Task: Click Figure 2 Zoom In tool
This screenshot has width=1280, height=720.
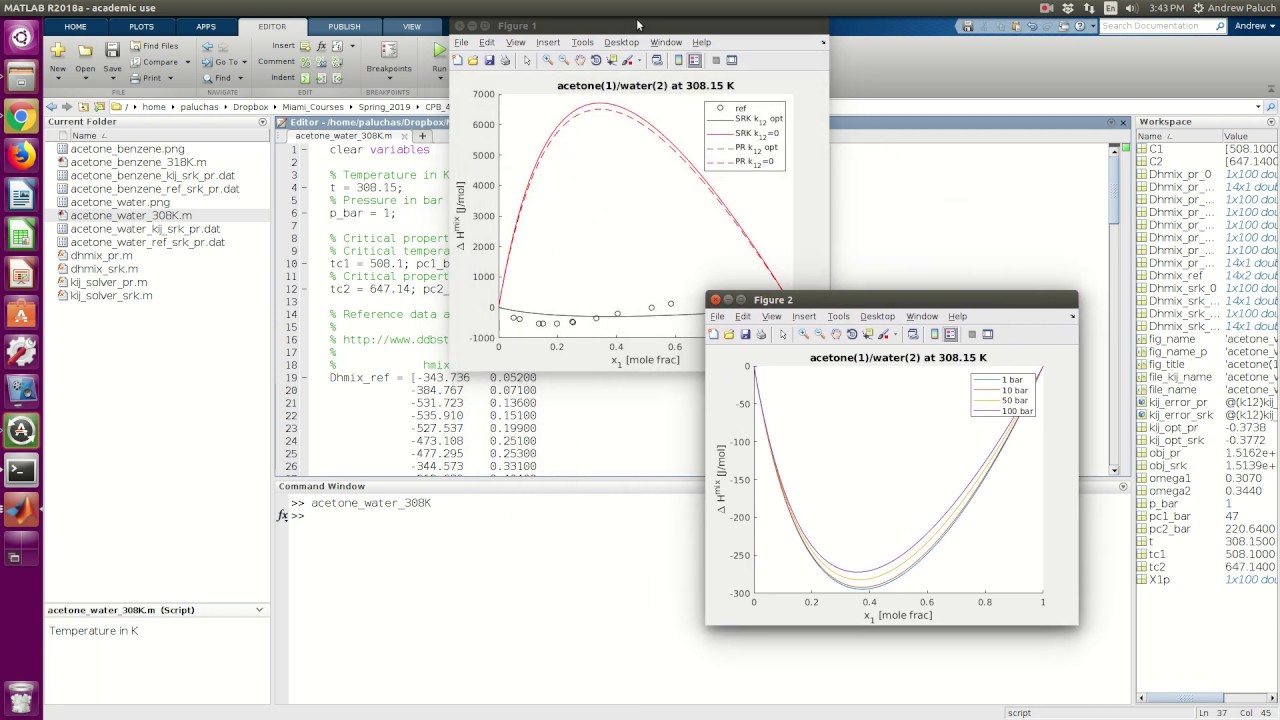Action: [x=803, y=334]
